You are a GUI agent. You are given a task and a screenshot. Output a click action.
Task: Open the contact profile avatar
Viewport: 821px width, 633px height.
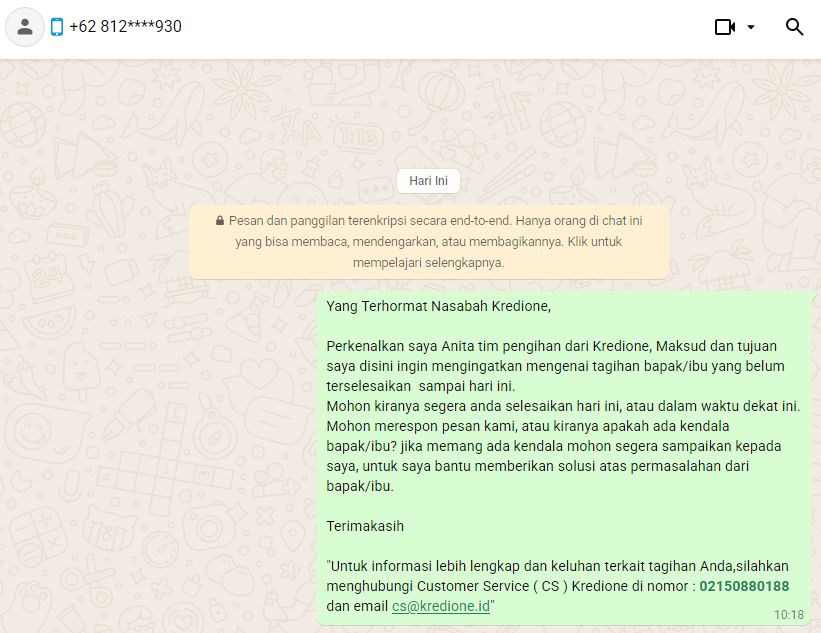[25, 27]
